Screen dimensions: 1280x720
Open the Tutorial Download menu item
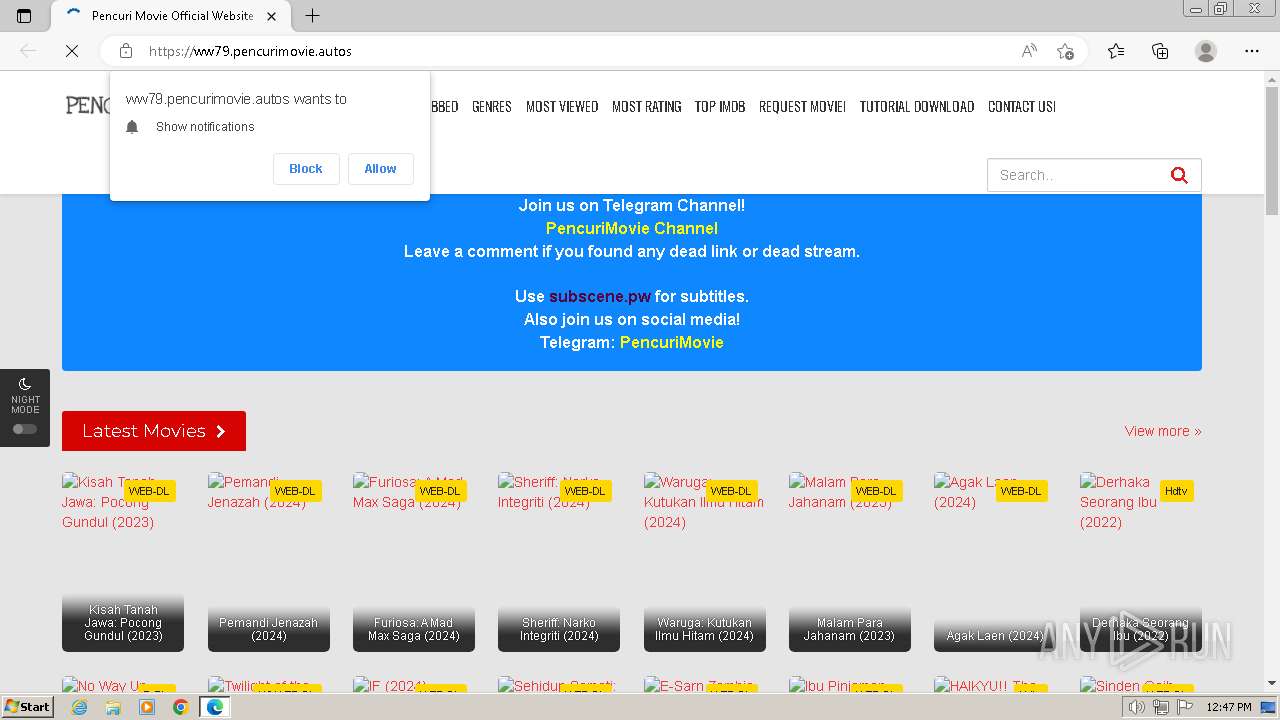(917, 107)
